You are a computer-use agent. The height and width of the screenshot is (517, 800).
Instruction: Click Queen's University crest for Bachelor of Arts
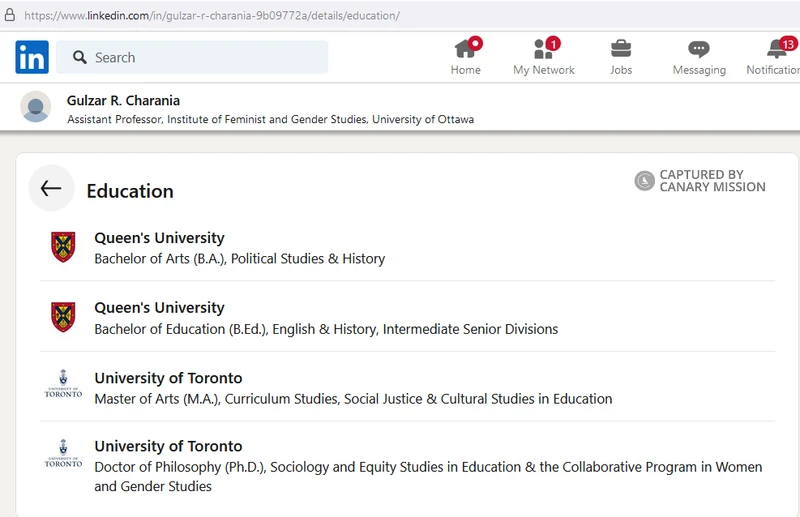point(63,247)
